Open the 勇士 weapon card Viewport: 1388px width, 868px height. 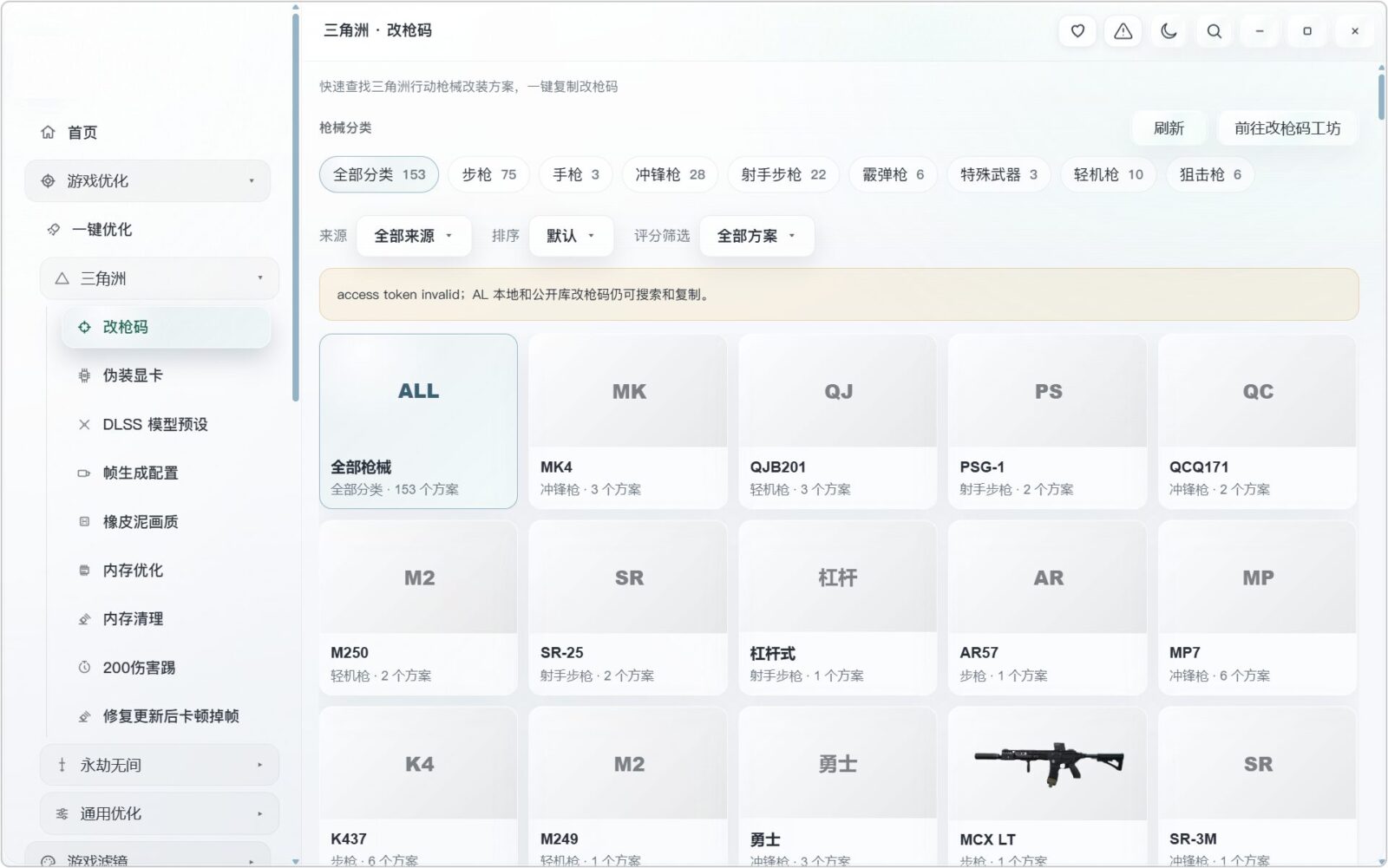(838, 787)
